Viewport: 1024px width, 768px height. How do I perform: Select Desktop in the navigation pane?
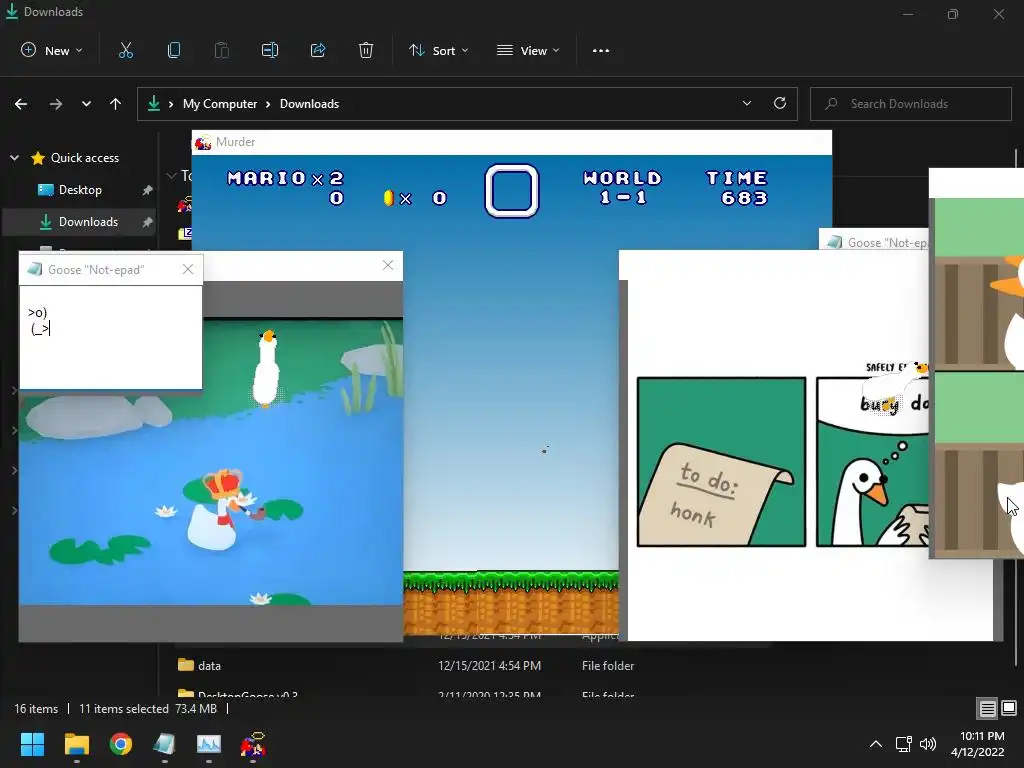click(x=80, y=189)
